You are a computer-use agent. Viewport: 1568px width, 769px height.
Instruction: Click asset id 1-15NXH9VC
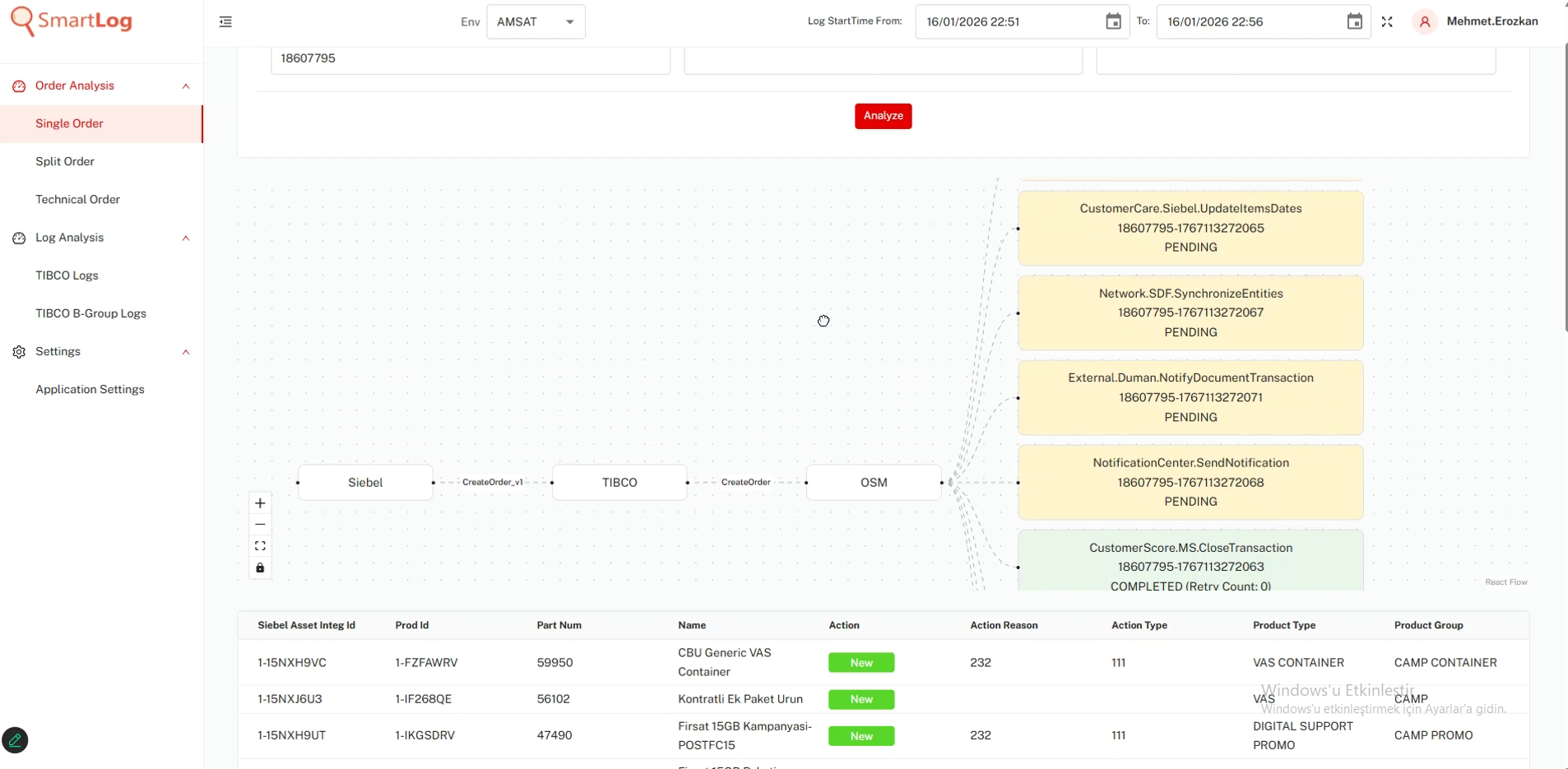292,663
